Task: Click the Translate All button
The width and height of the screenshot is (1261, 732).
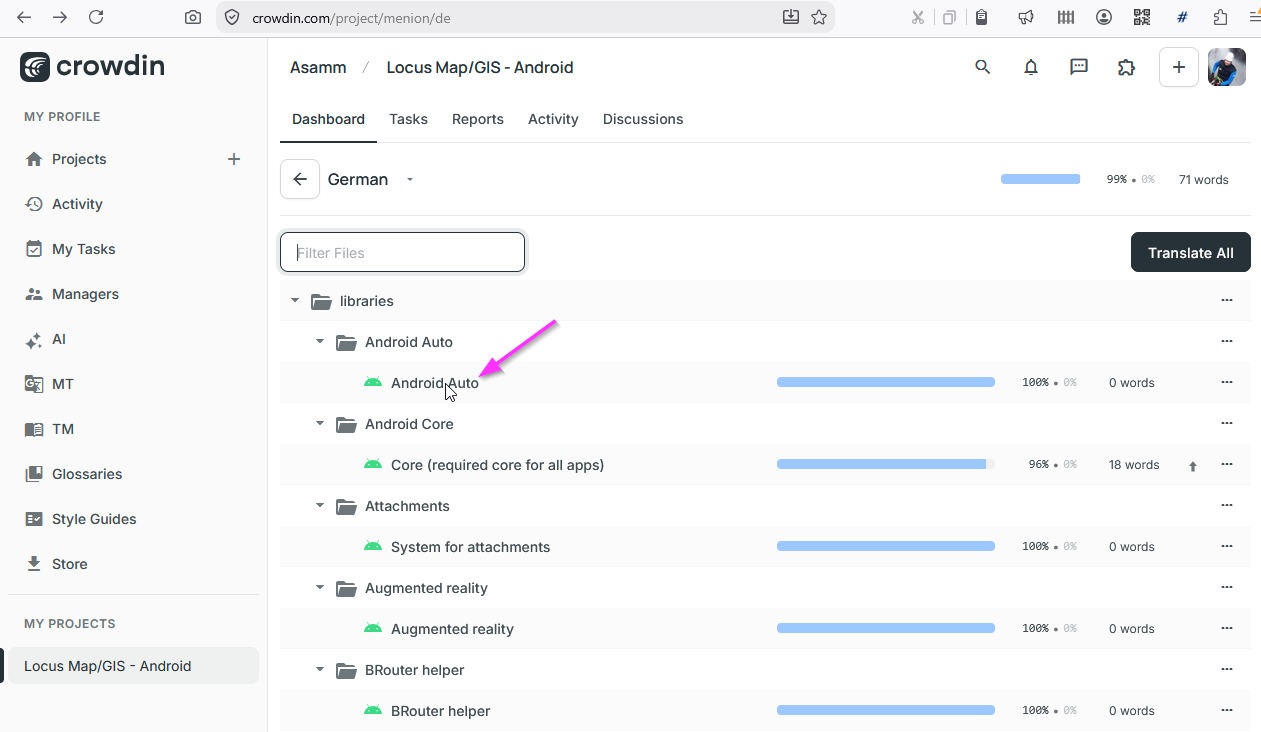Action: [1190, 252]
